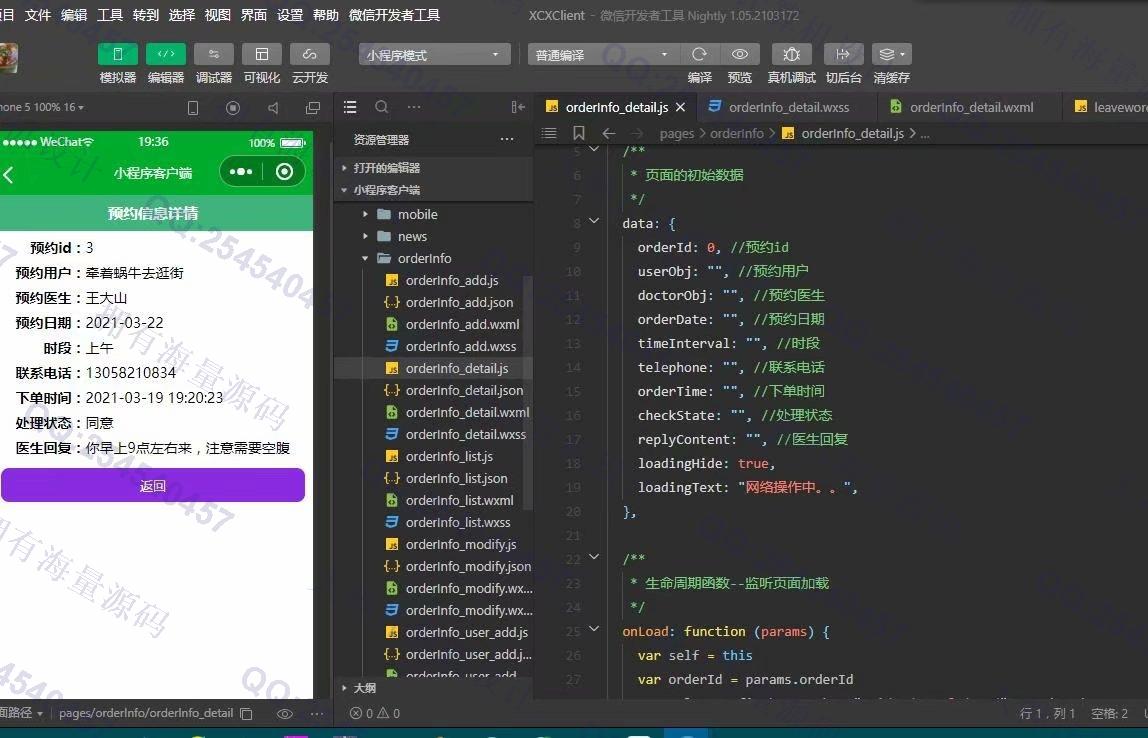
Task: Toggle the 调试器 debugger panel button
Action: point(214,54)
